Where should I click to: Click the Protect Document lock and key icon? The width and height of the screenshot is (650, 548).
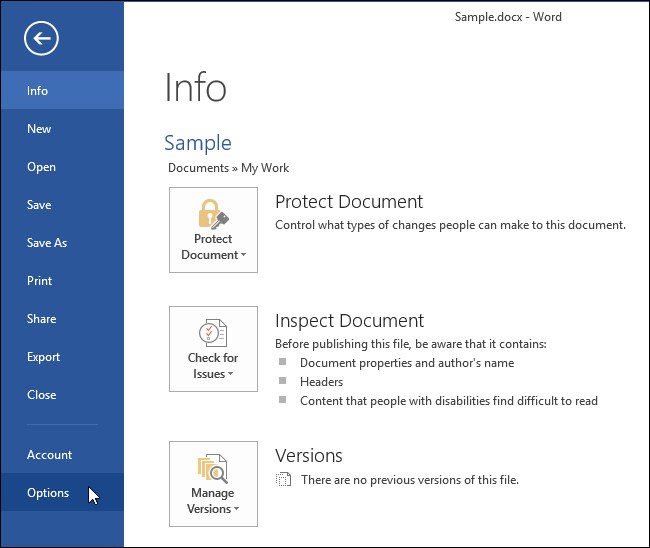[213, 213]
